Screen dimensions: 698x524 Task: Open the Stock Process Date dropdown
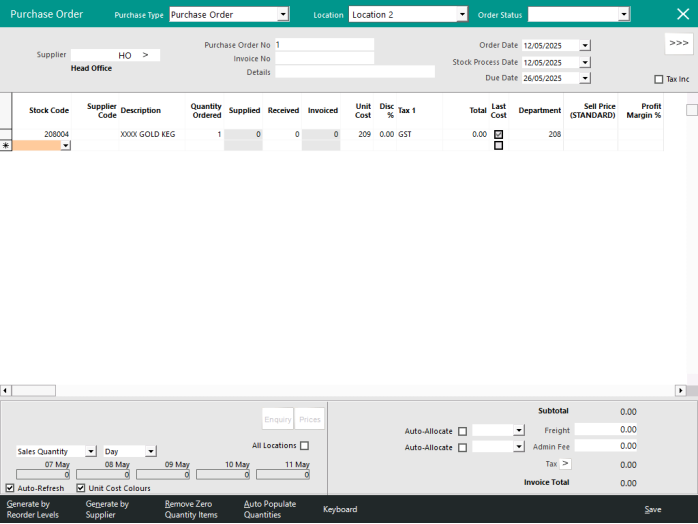pyautogui.click(x=585, y=62)
